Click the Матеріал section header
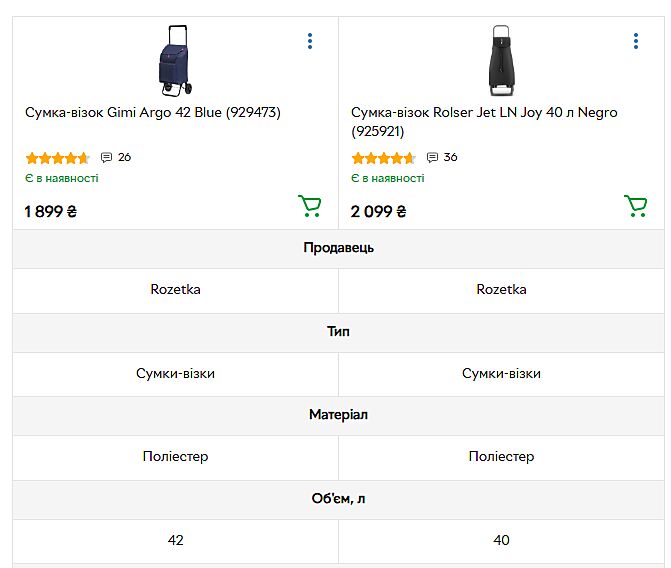This screenshot has height=568, width=671. [x=339, y=414]
